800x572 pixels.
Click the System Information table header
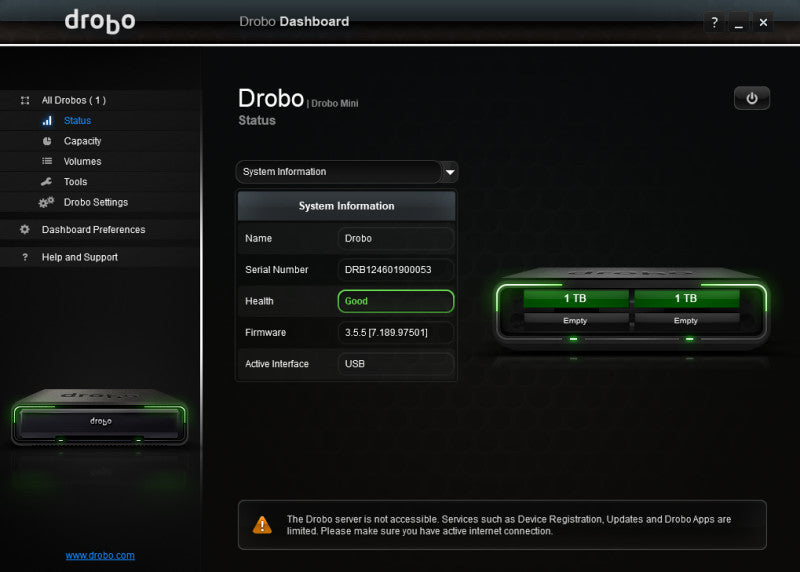[x=346, y=206]
